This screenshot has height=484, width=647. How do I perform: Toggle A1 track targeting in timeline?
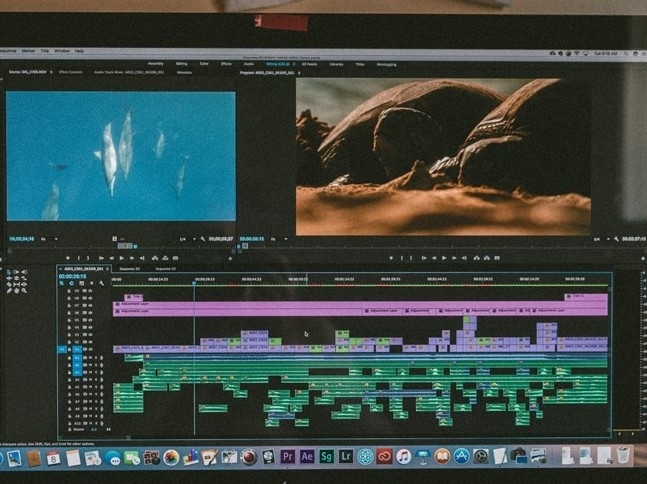(x=77, y=358)
